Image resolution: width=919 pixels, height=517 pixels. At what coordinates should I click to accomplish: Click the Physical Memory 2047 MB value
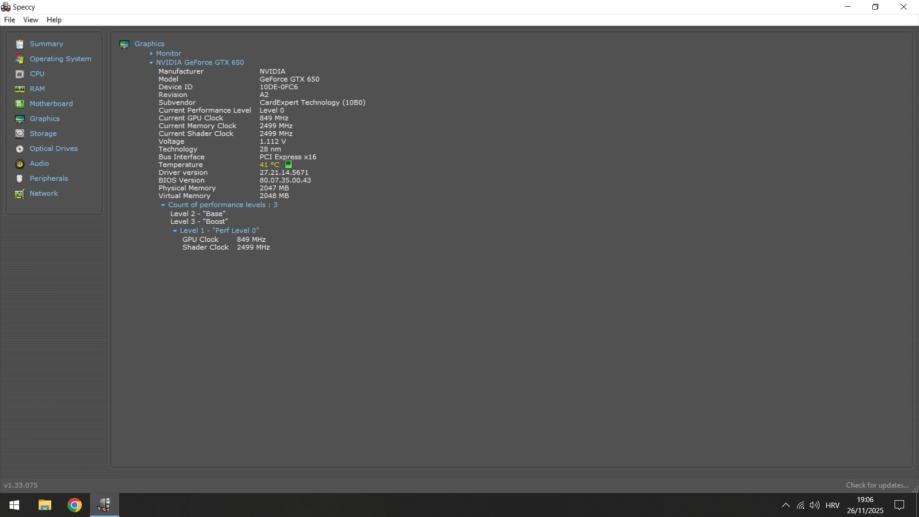pos(274,188)
